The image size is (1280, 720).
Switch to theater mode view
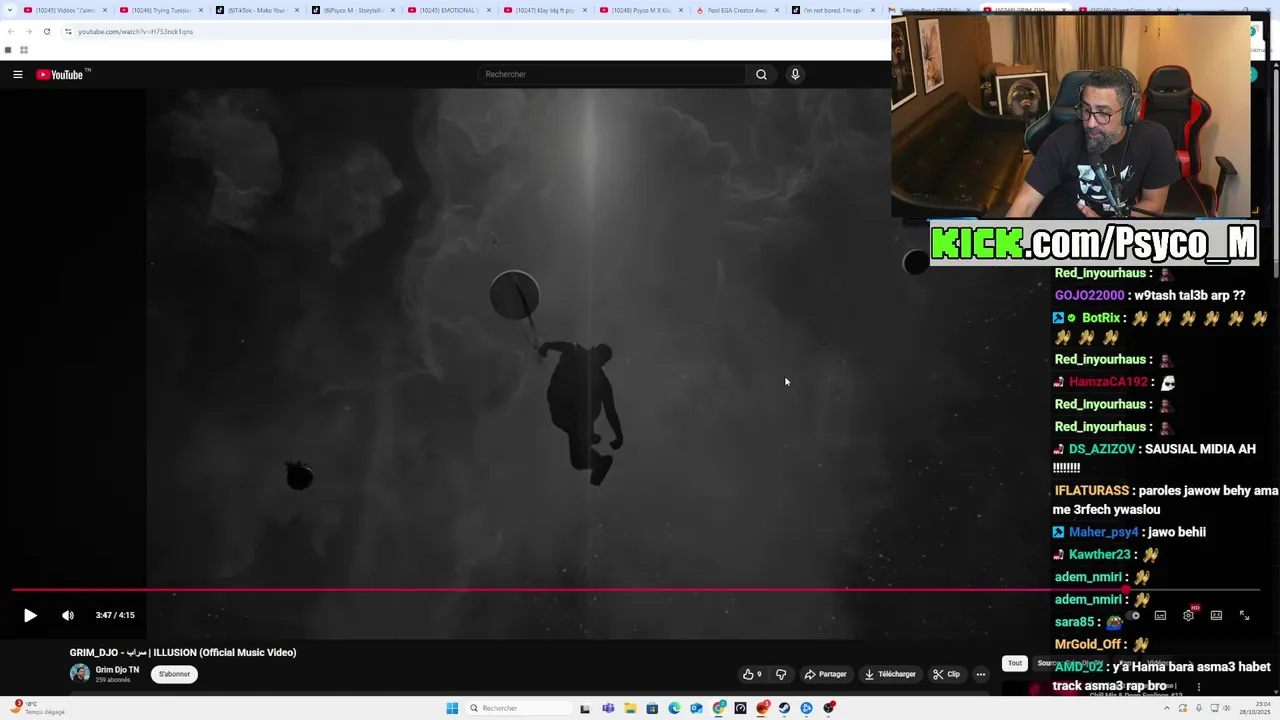pyautogui.click(x=1216, y=616)
